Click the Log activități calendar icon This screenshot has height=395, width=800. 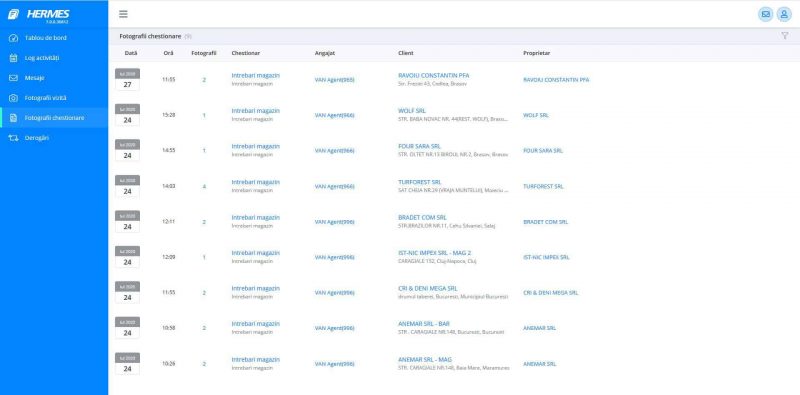coord(14,58)
